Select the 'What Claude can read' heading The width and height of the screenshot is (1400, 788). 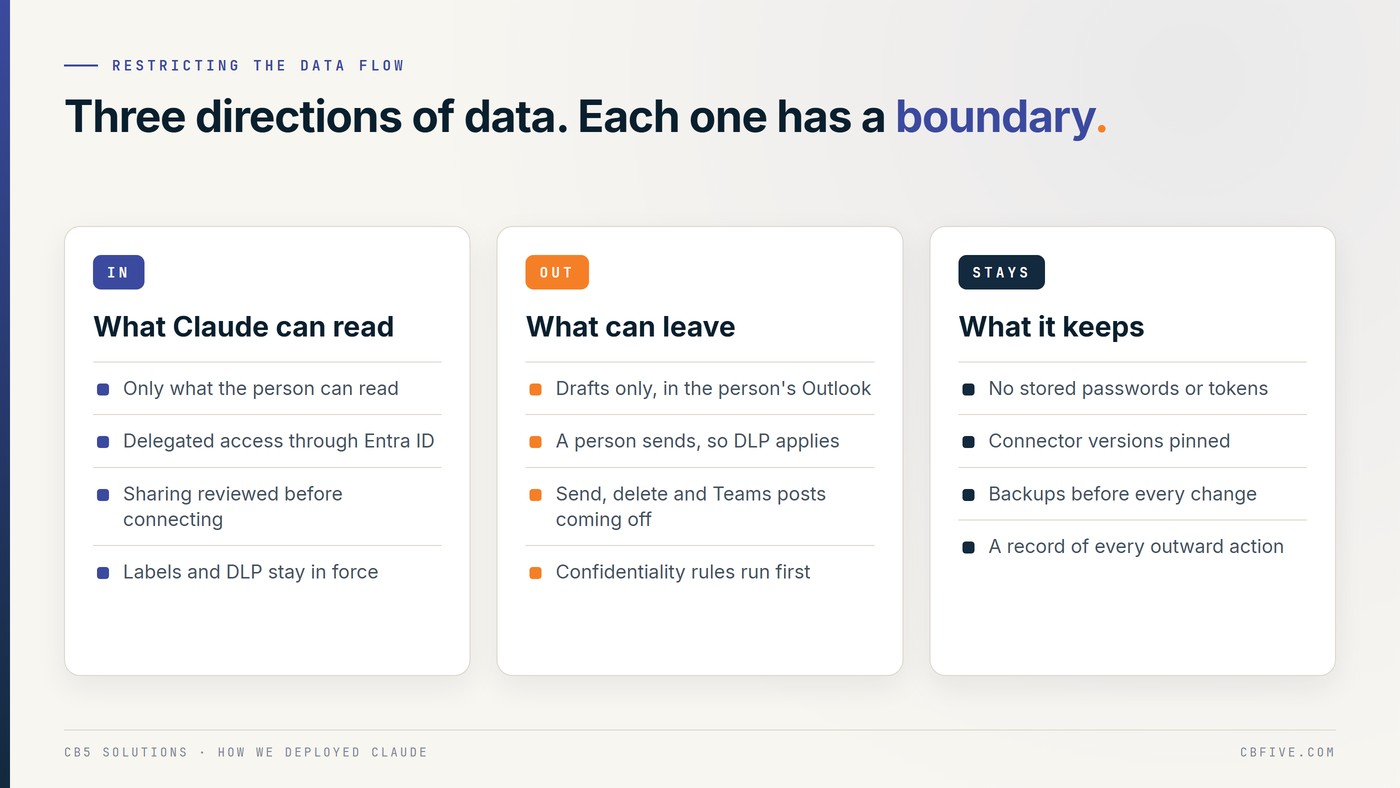point(244,327)
